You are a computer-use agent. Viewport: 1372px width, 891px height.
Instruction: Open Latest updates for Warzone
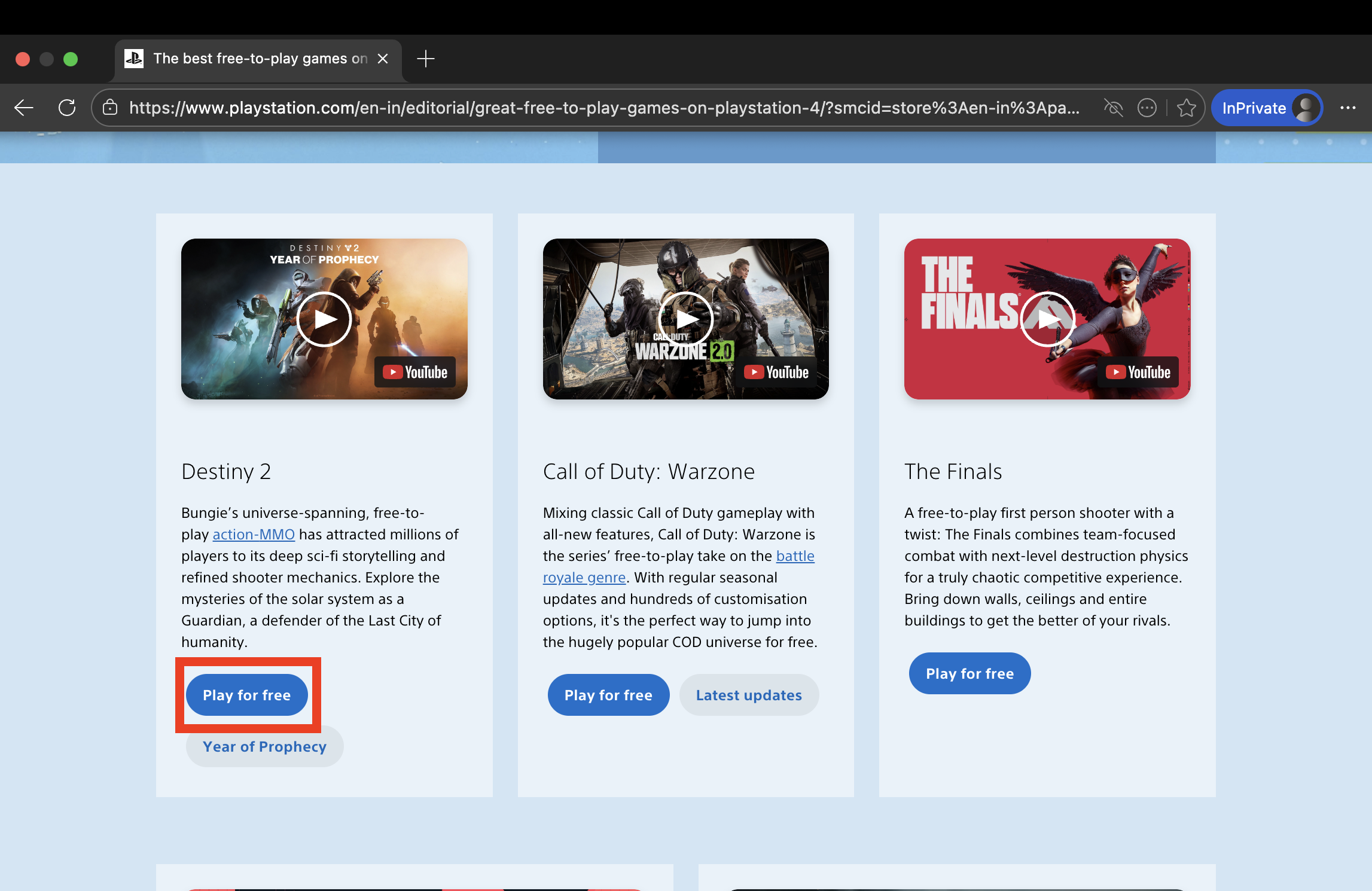pyautogui.click(x=748, y=695)
